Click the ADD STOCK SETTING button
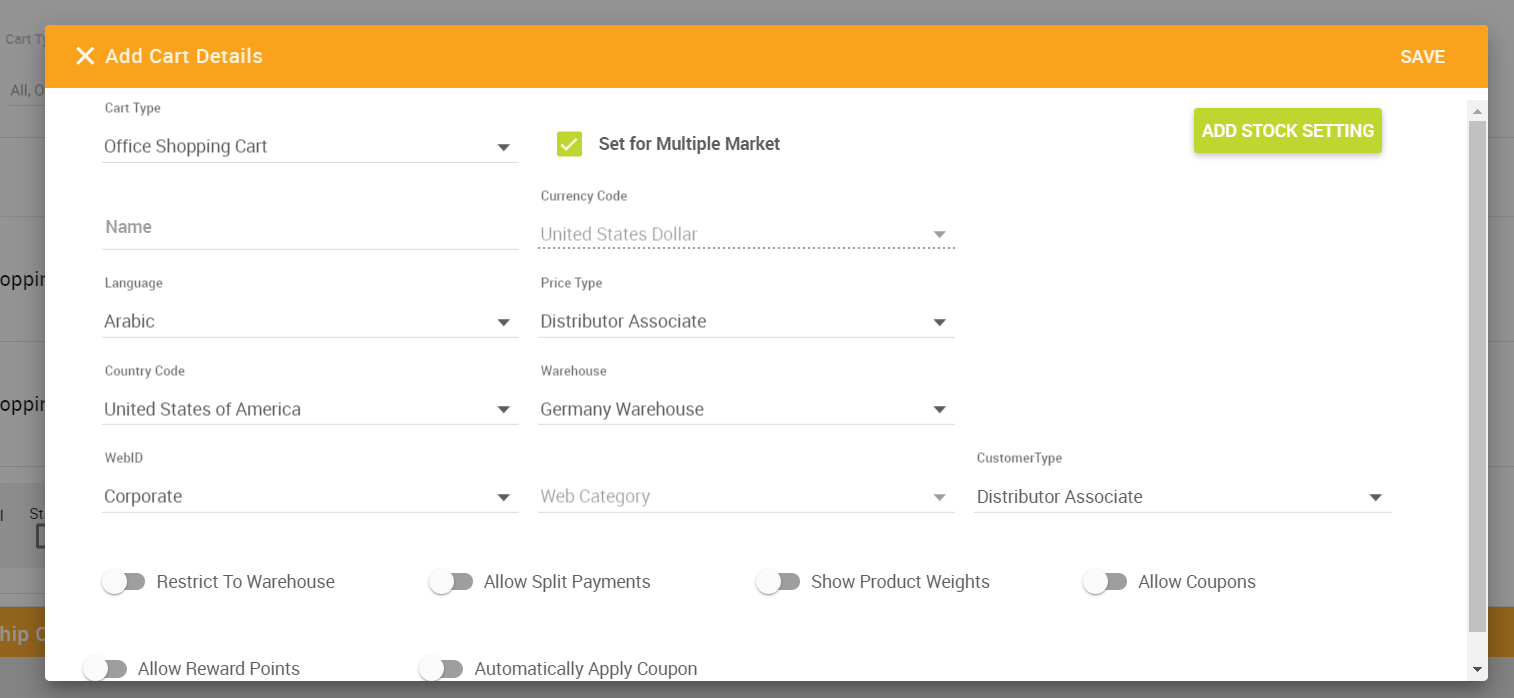The image size is (1514, 698). coord(1287,131)
